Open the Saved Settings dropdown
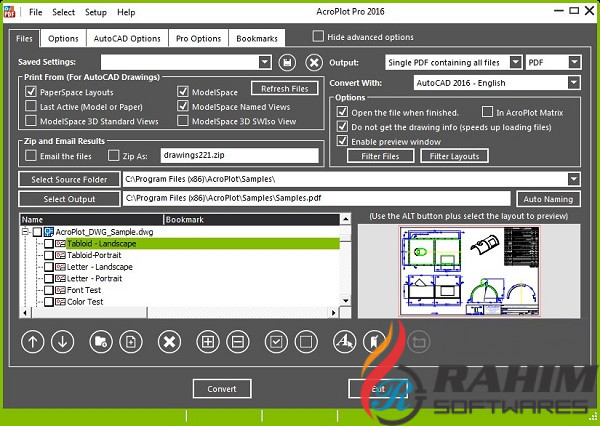The image size is (600, 426). [265, 62]
